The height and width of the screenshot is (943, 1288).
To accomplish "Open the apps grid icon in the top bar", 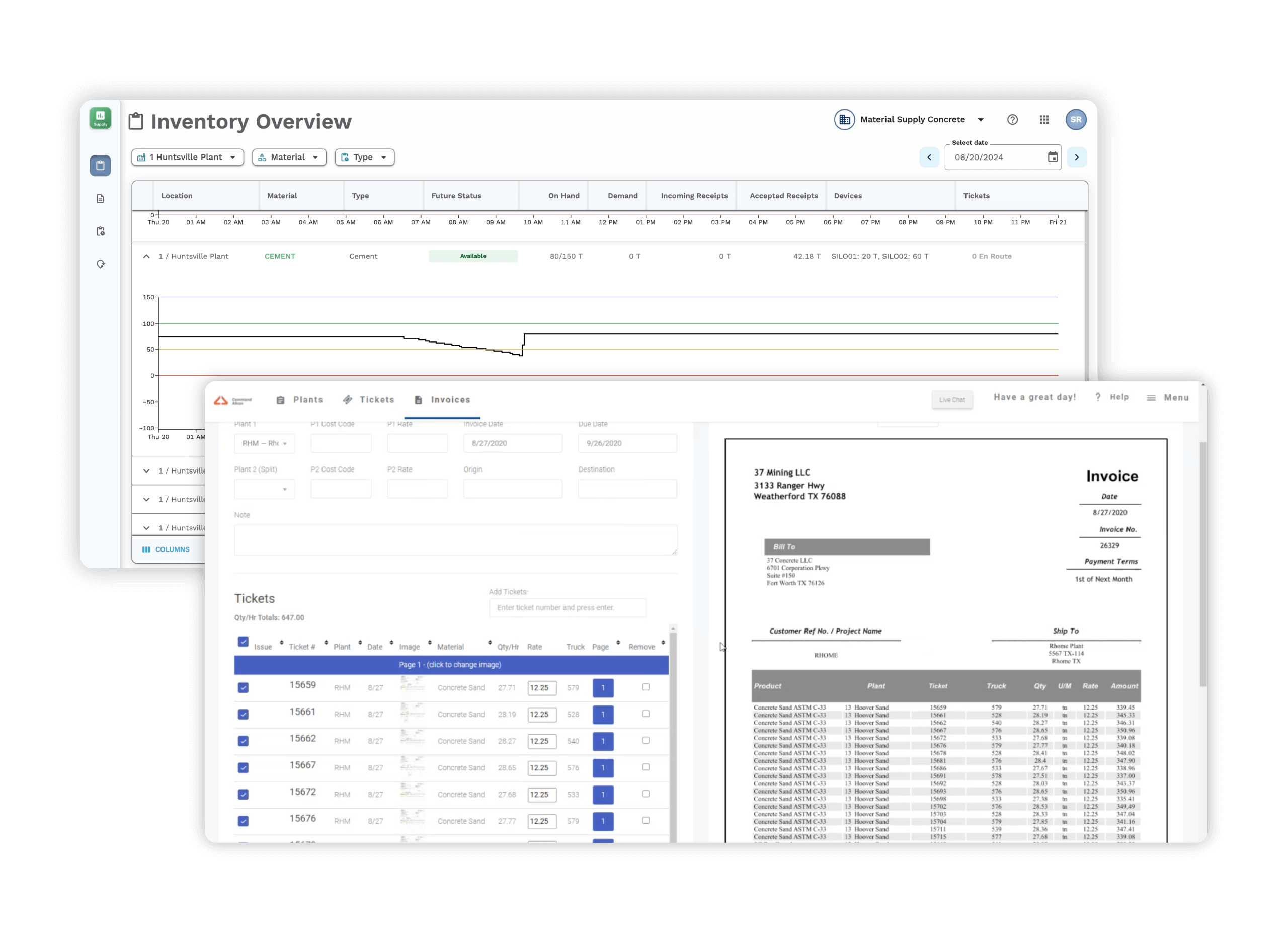I will point(1044,119).
